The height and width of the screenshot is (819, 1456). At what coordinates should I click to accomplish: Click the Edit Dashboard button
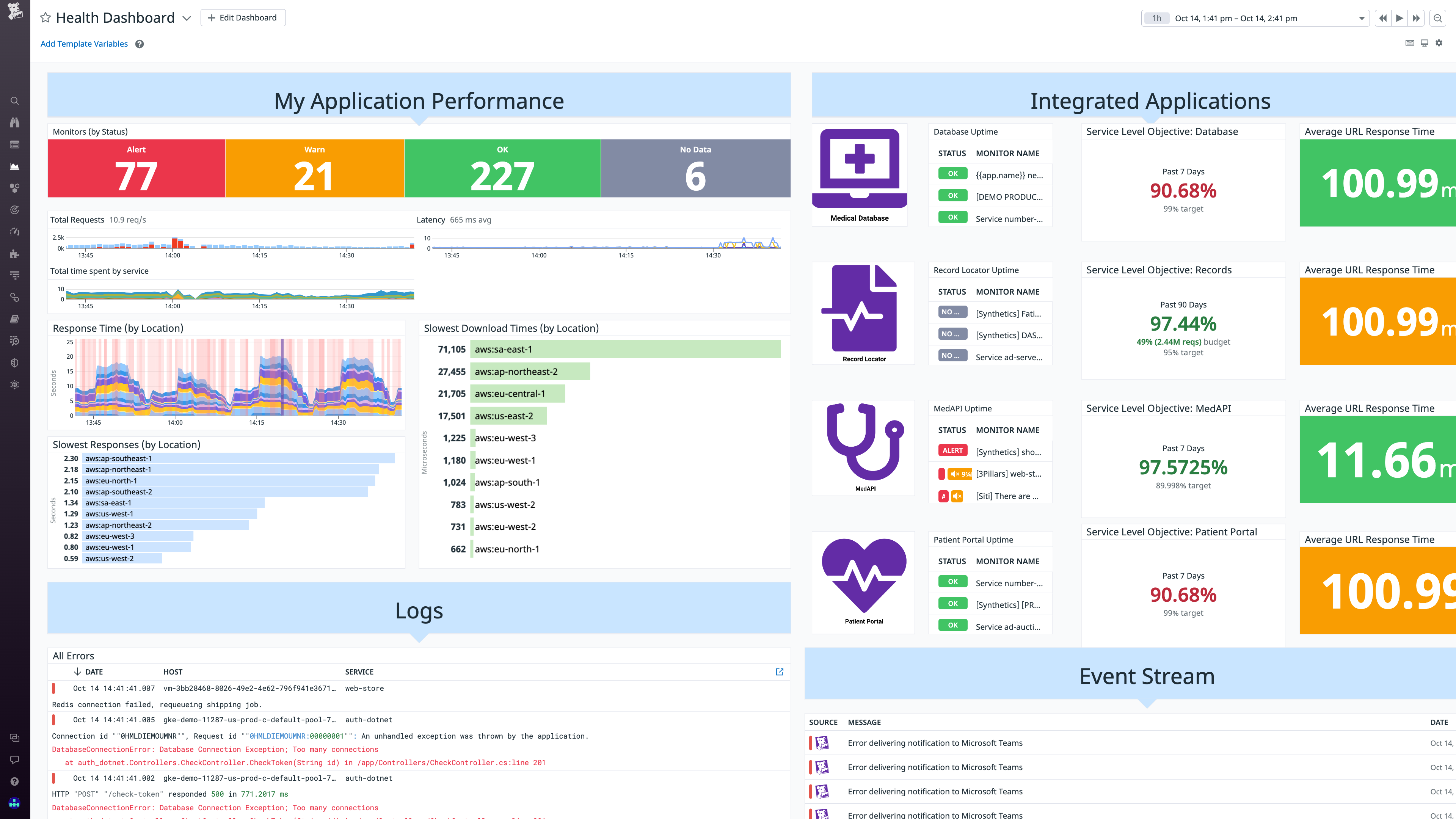(x=243, y=17)
